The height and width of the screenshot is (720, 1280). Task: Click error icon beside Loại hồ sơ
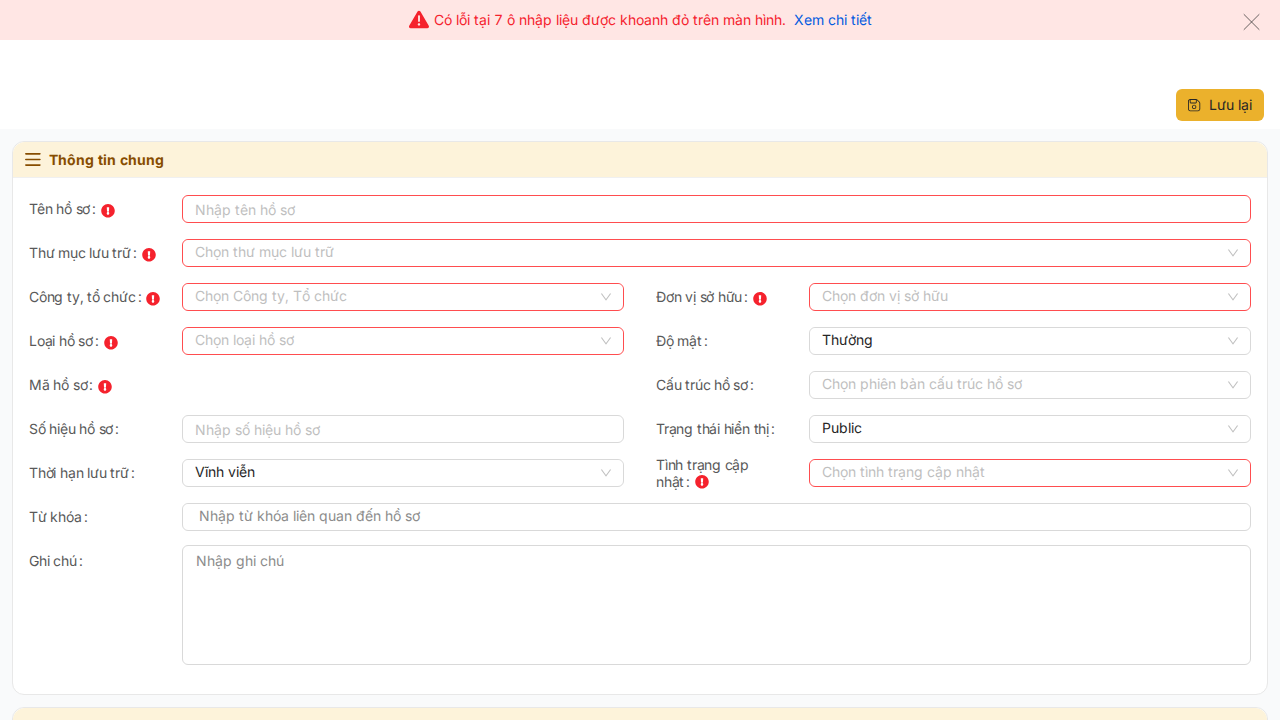[111, 343]
